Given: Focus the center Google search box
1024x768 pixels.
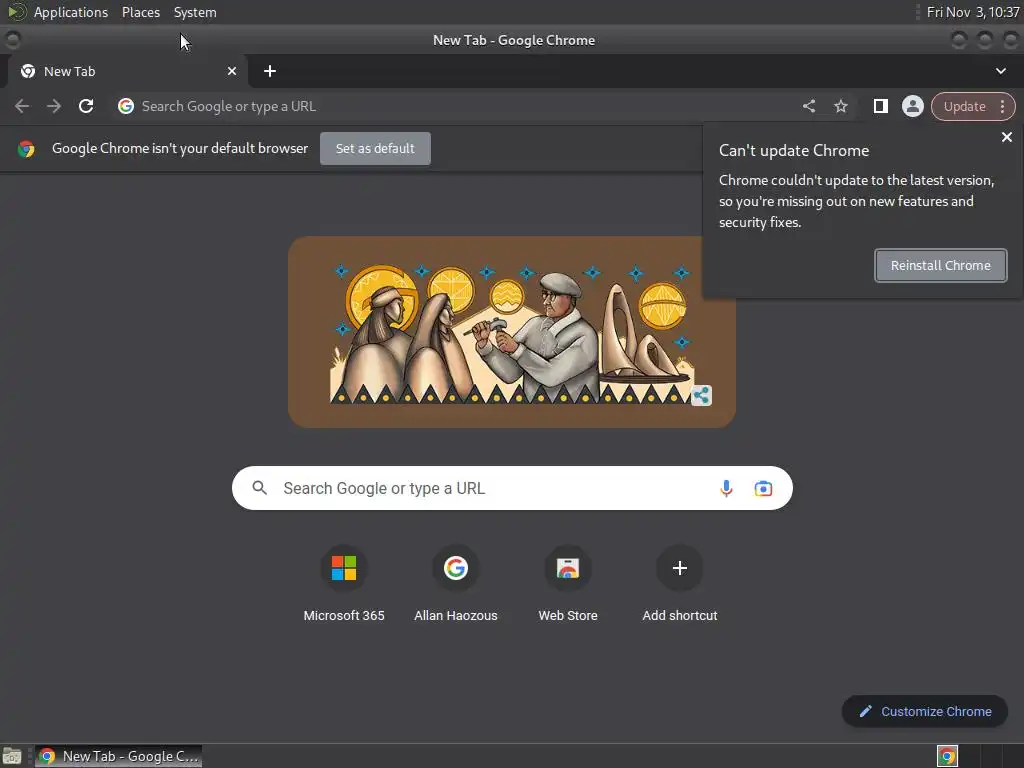Looking at the screenshot, I should 512,488.
